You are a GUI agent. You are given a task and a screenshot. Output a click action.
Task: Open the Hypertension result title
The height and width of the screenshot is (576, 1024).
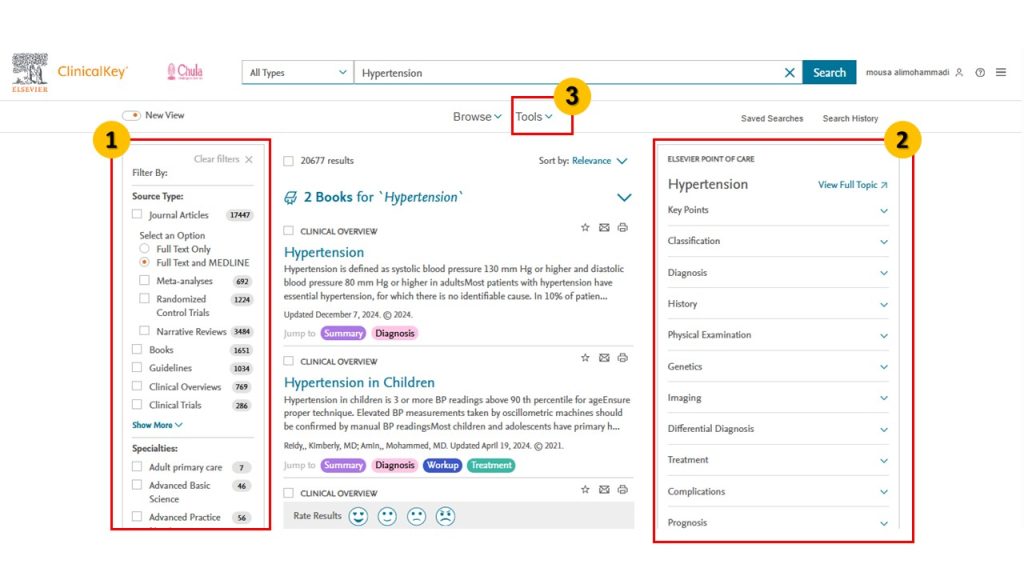(x=324, y=252)
